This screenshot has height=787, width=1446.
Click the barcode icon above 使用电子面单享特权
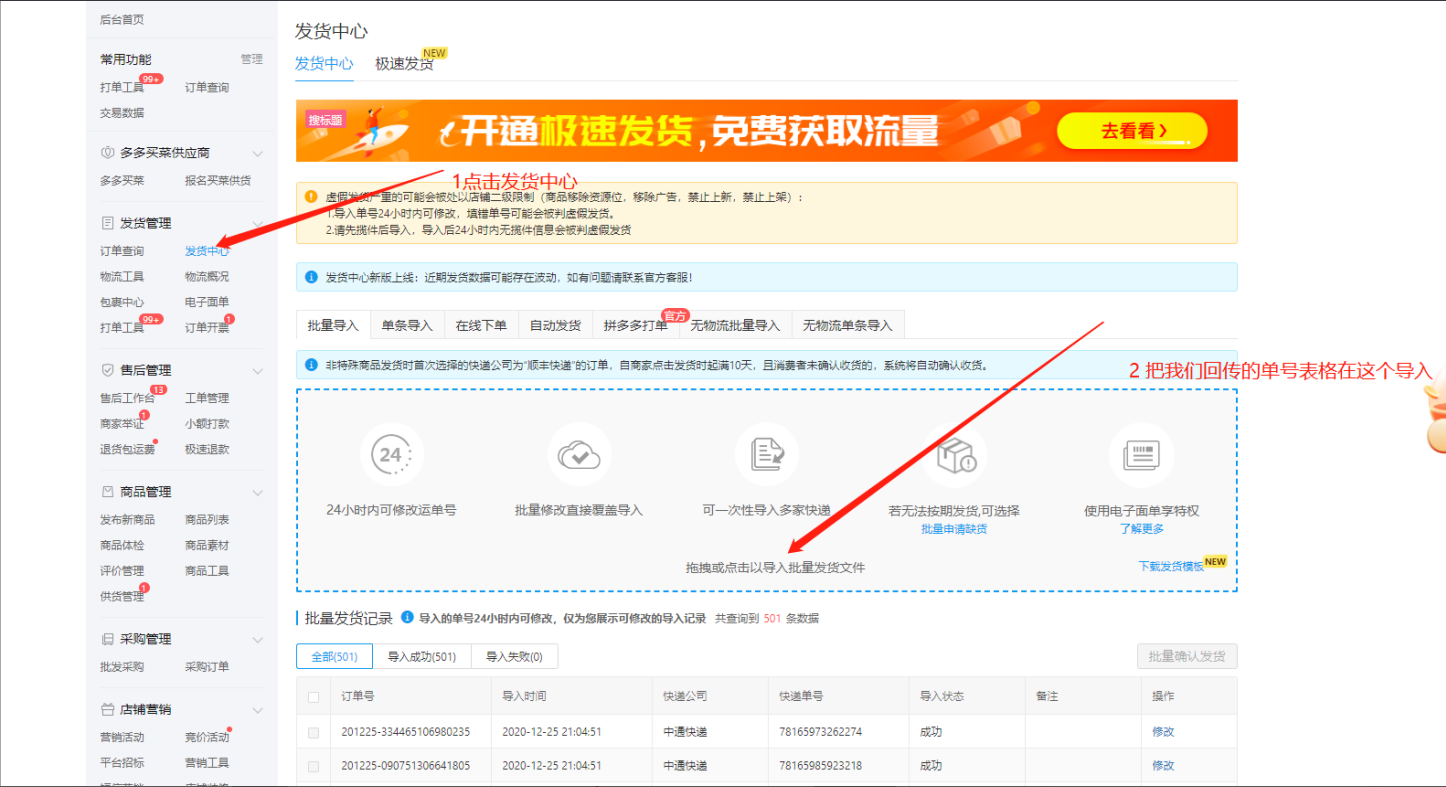(x=1141, y=456)
